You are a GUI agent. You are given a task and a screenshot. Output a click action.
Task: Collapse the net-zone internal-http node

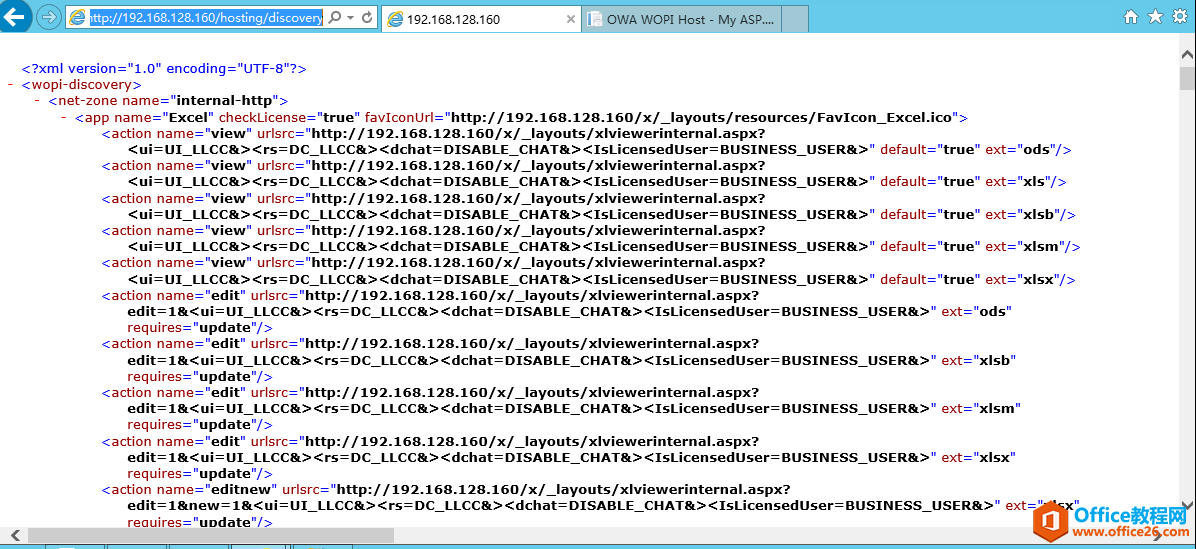pos(37,101)
